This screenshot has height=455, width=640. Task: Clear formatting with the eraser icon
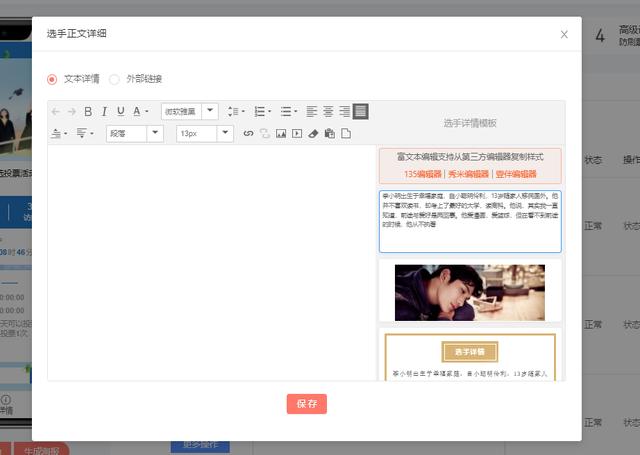pyautogui.click(x=313, y=133)
